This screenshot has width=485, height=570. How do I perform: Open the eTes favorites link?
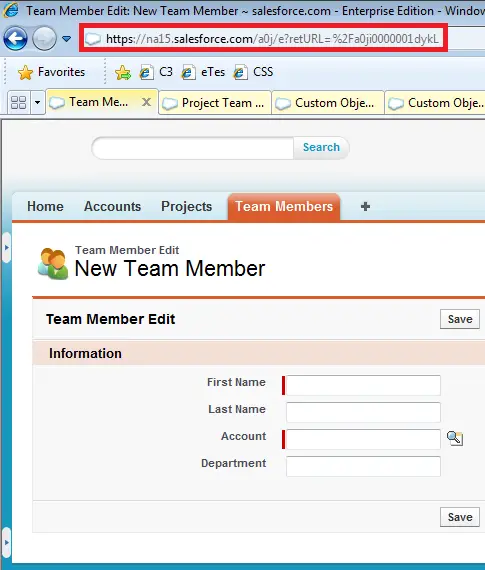tap(203, 72)
